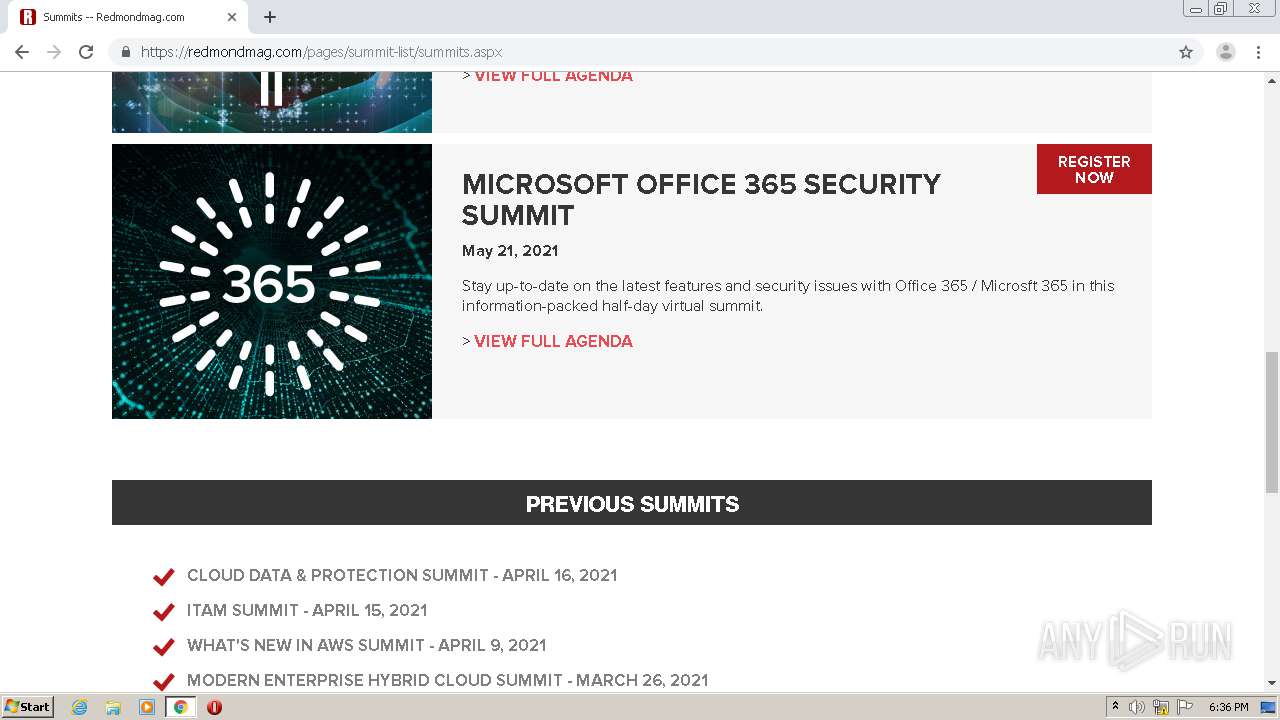Click the browser forward arrow
Image resolution: width=1280 pixels, height=720 pixels.
coord(54,52)
